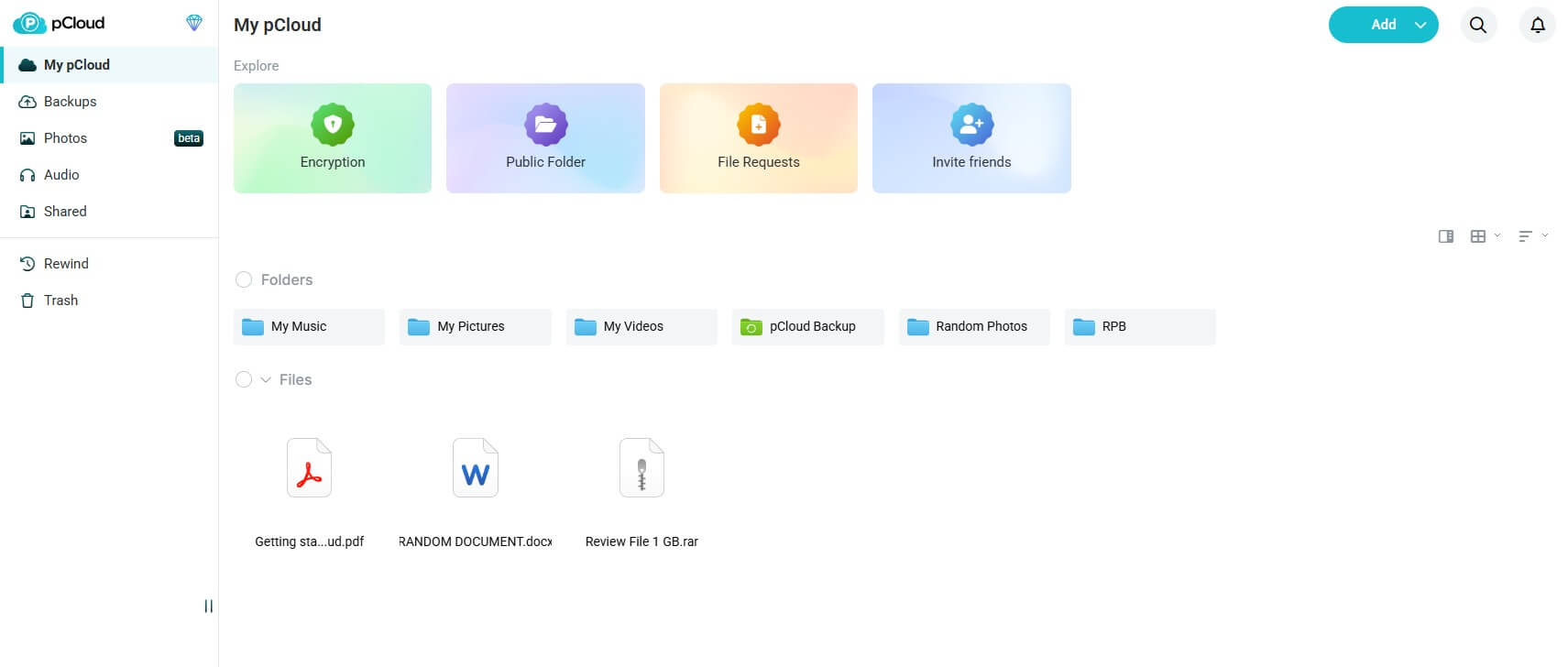
Task: Expand the Add dropdown arrow
Action: [x=1420, y=25]
